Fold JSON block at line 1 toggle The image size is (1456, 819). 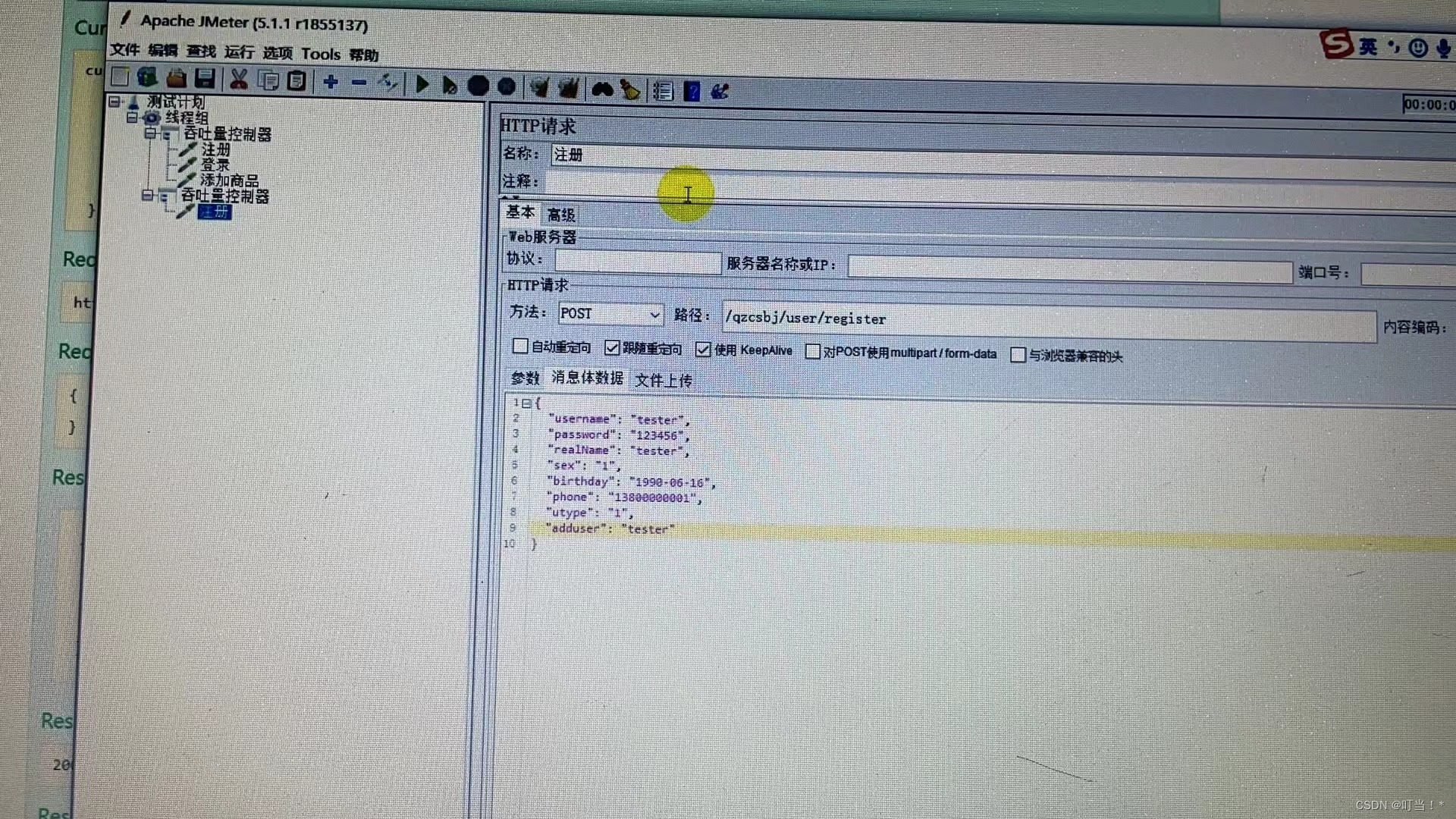[526, 403]
